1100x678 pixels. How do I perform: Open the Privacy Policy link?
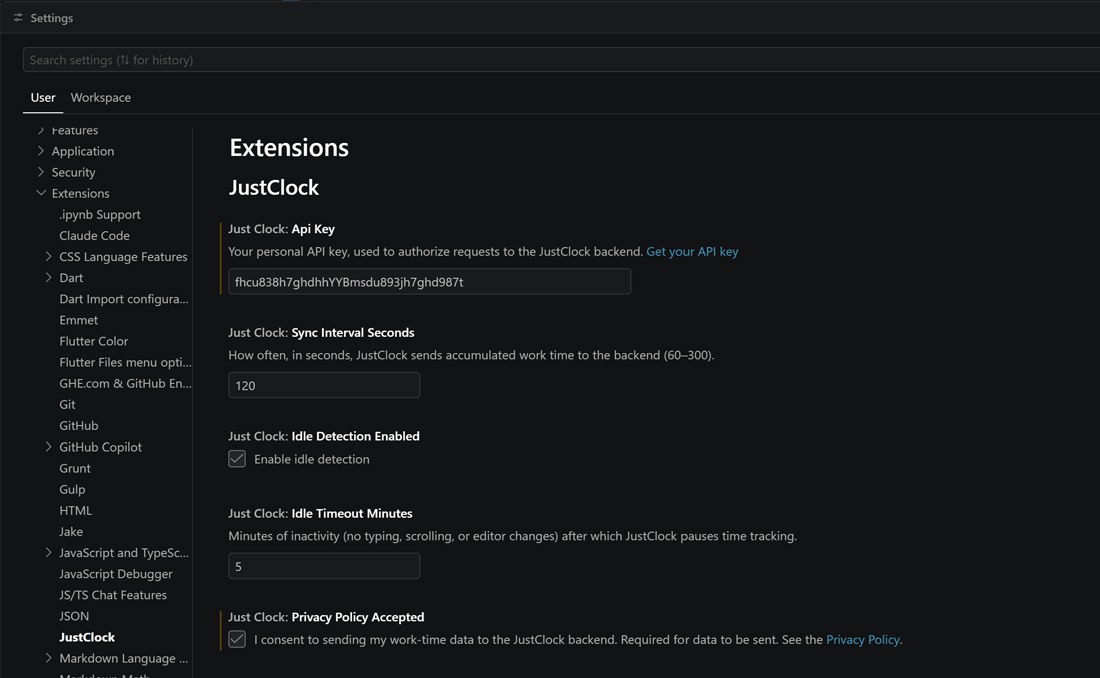coord(862,639)
